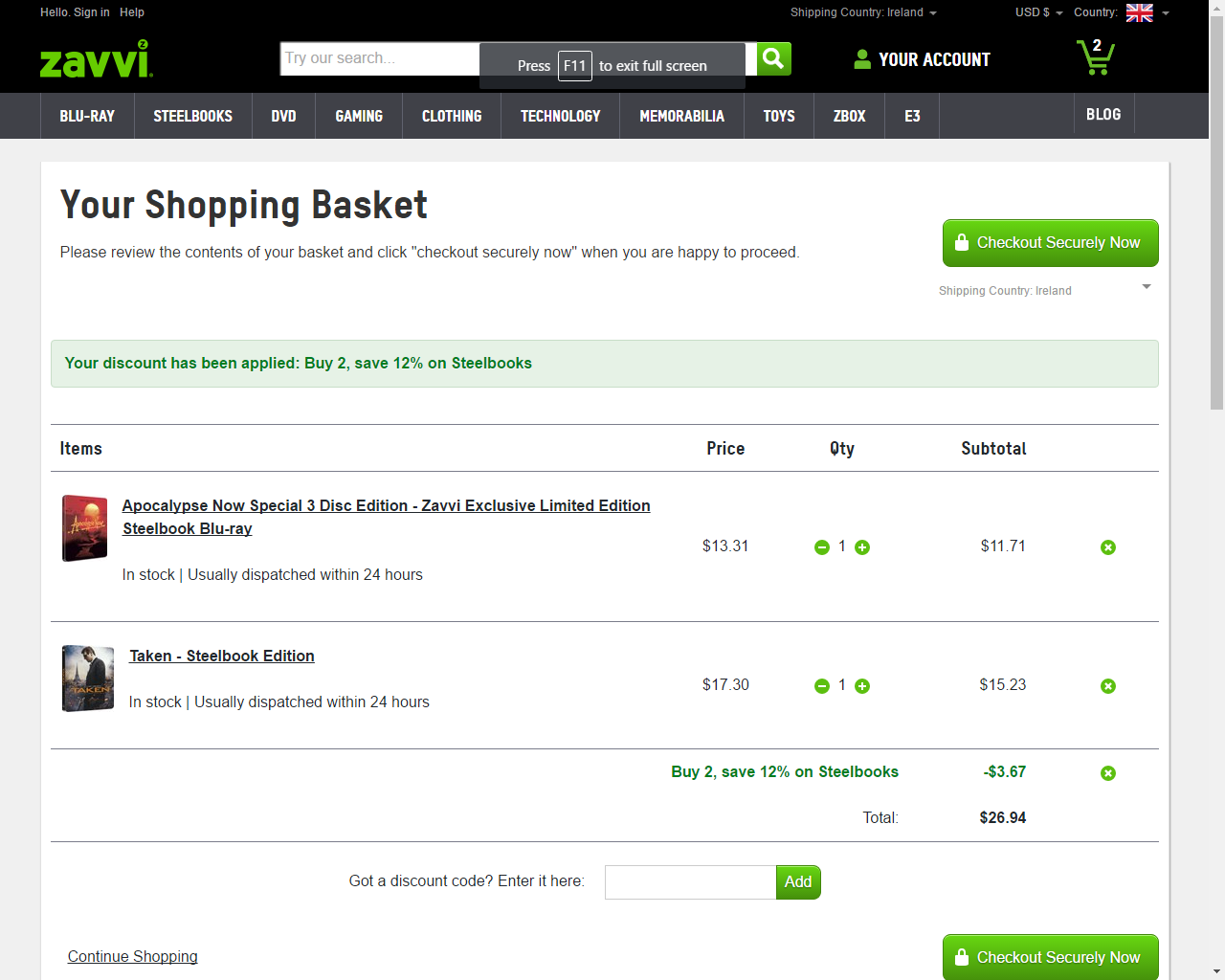Increase quantity of Taken Steelbook Edition

pos(862,686)
